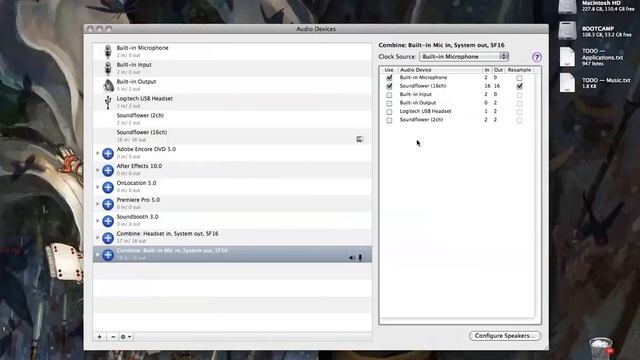Viewport: 640px width, 360px height.
Task: Select Logitech USB Headset table row name
Action: (x=425, y=111)
